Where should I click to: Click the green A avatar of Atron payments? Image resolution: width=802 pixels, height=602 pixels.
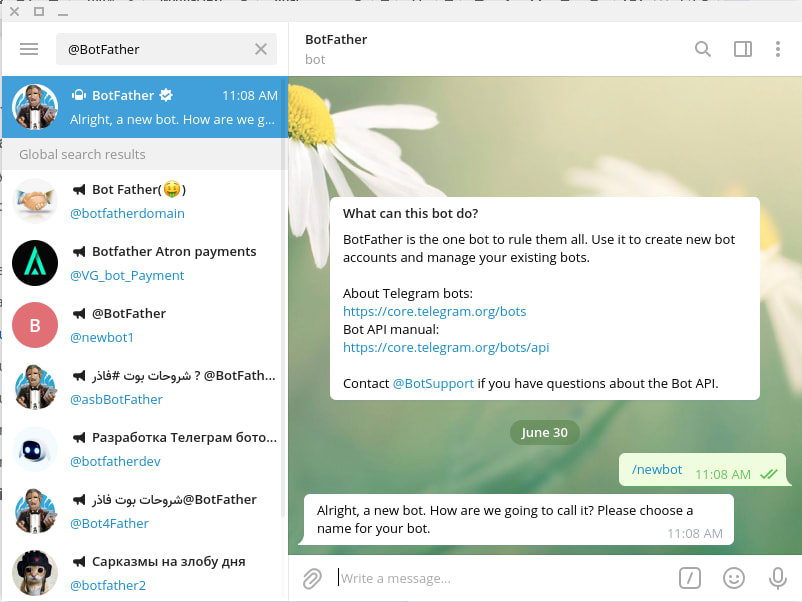pyautogui.click(x=35, y=263)
